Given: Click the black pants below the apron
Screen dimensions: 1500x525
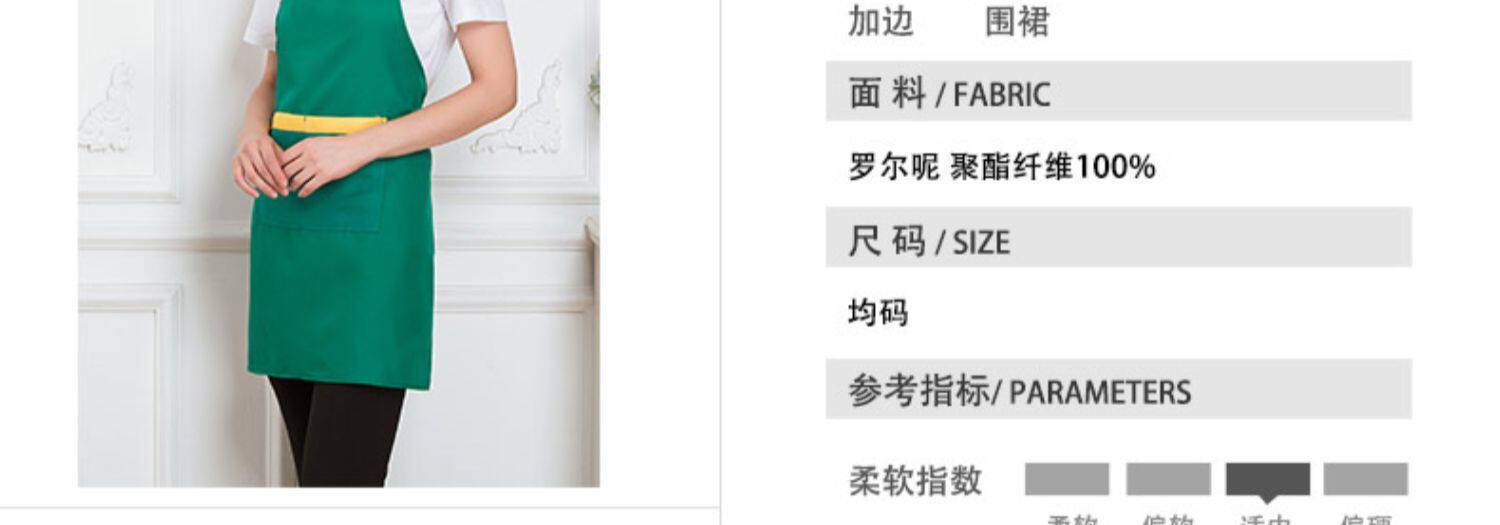Looking at the screenshot, I should point(337,432).
